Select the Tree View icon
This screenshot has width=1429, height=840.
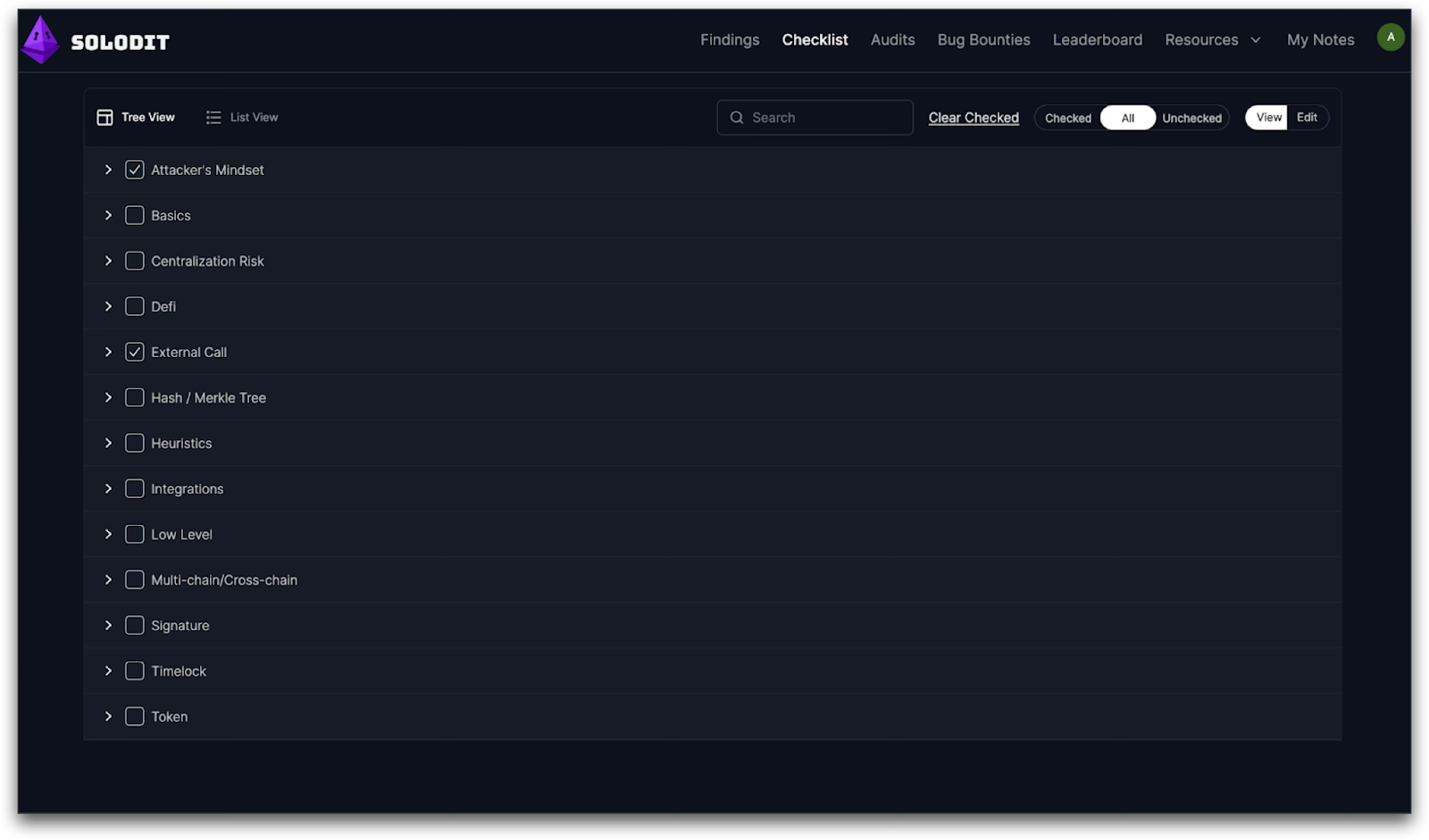click(x=104, y=117)
